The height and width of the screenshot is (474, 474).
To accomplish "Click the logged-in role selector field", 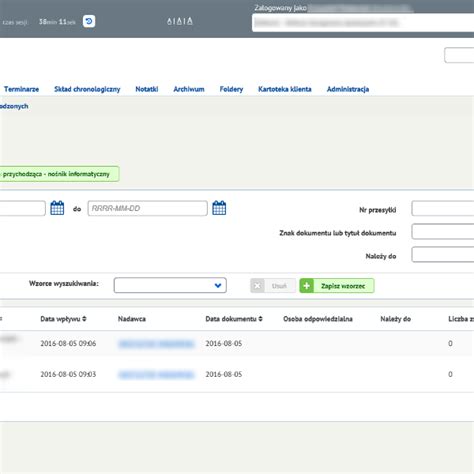I will pyautogui.click(x=363, y=23).
